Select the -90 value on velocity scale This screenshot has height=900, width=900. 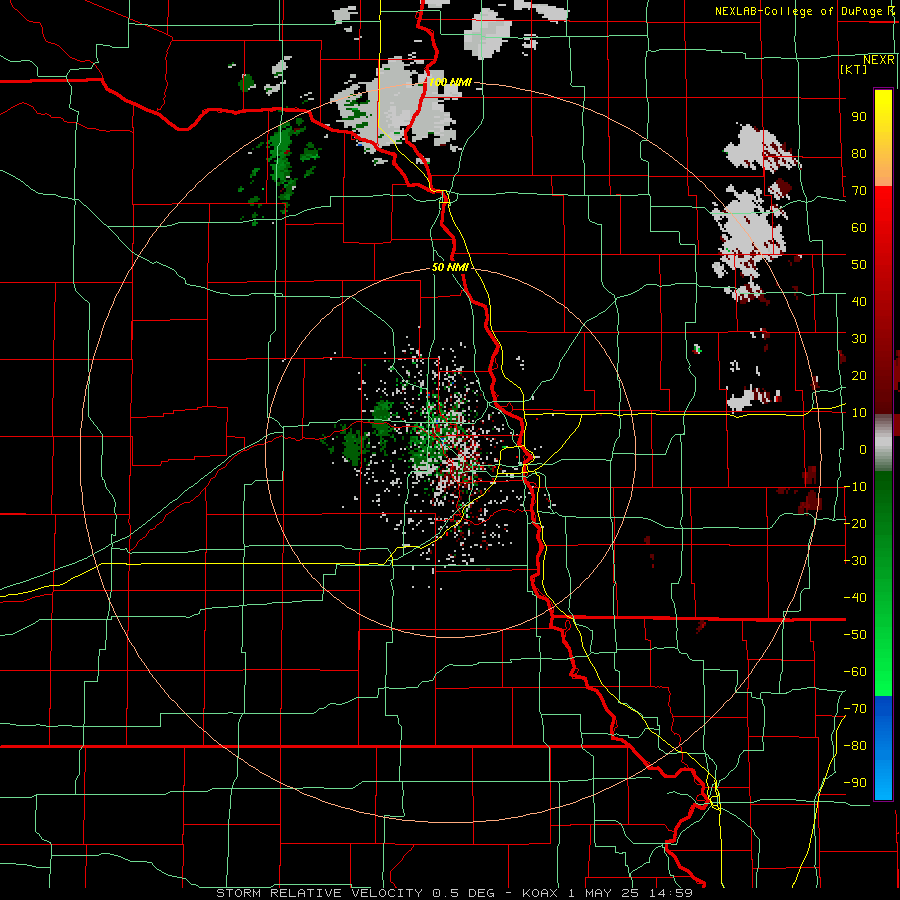[x=855, y=783]
